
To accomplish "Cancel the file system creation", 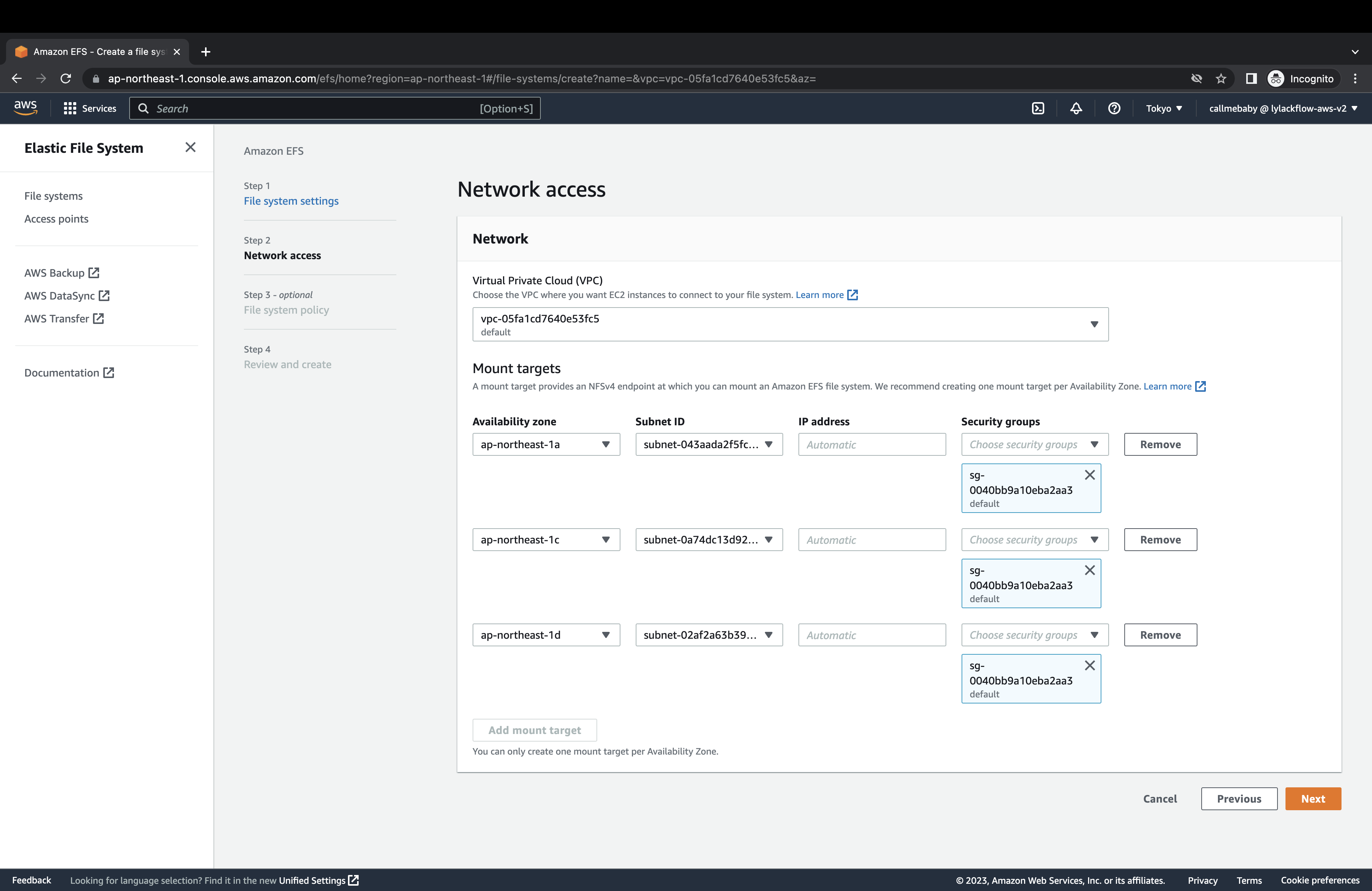I will point(1160,799).
